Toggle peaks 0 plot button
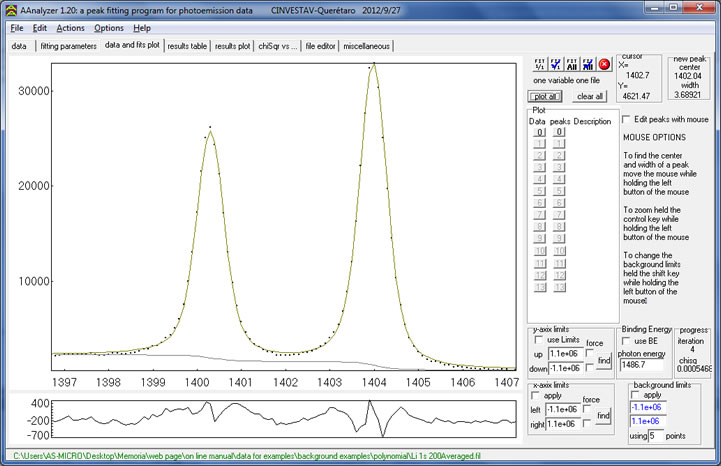The image size is (721, 466). [x=561, y=132]
